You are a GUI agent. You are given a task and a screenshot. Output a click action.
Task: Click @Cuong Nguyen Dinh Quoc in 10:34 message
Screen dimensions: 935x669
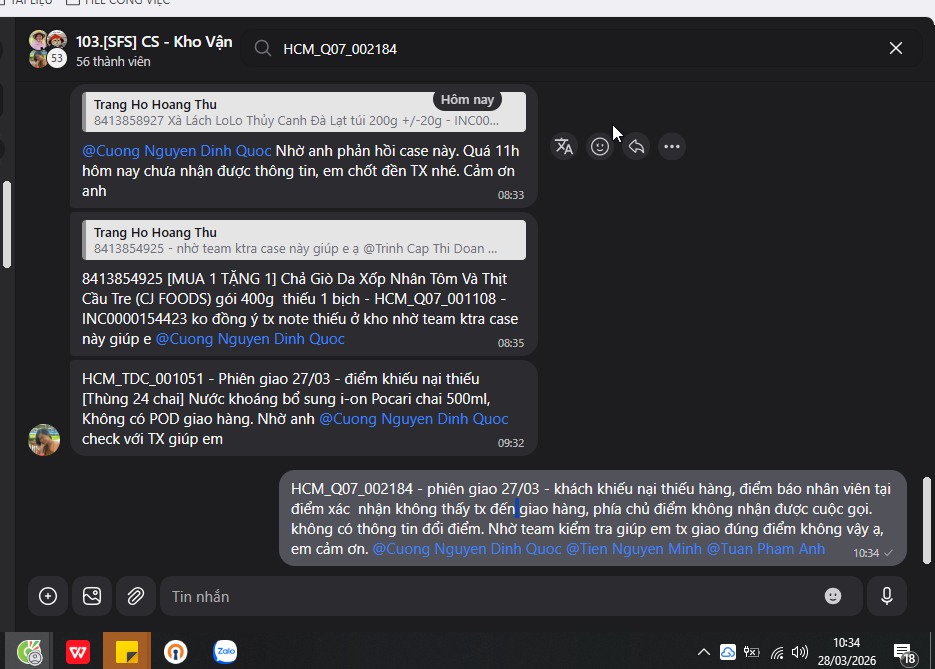(467, 549)
